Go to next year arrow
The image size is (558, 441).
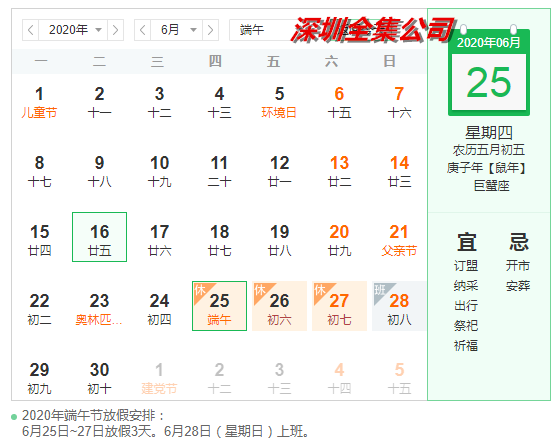[x=115, y=30]
